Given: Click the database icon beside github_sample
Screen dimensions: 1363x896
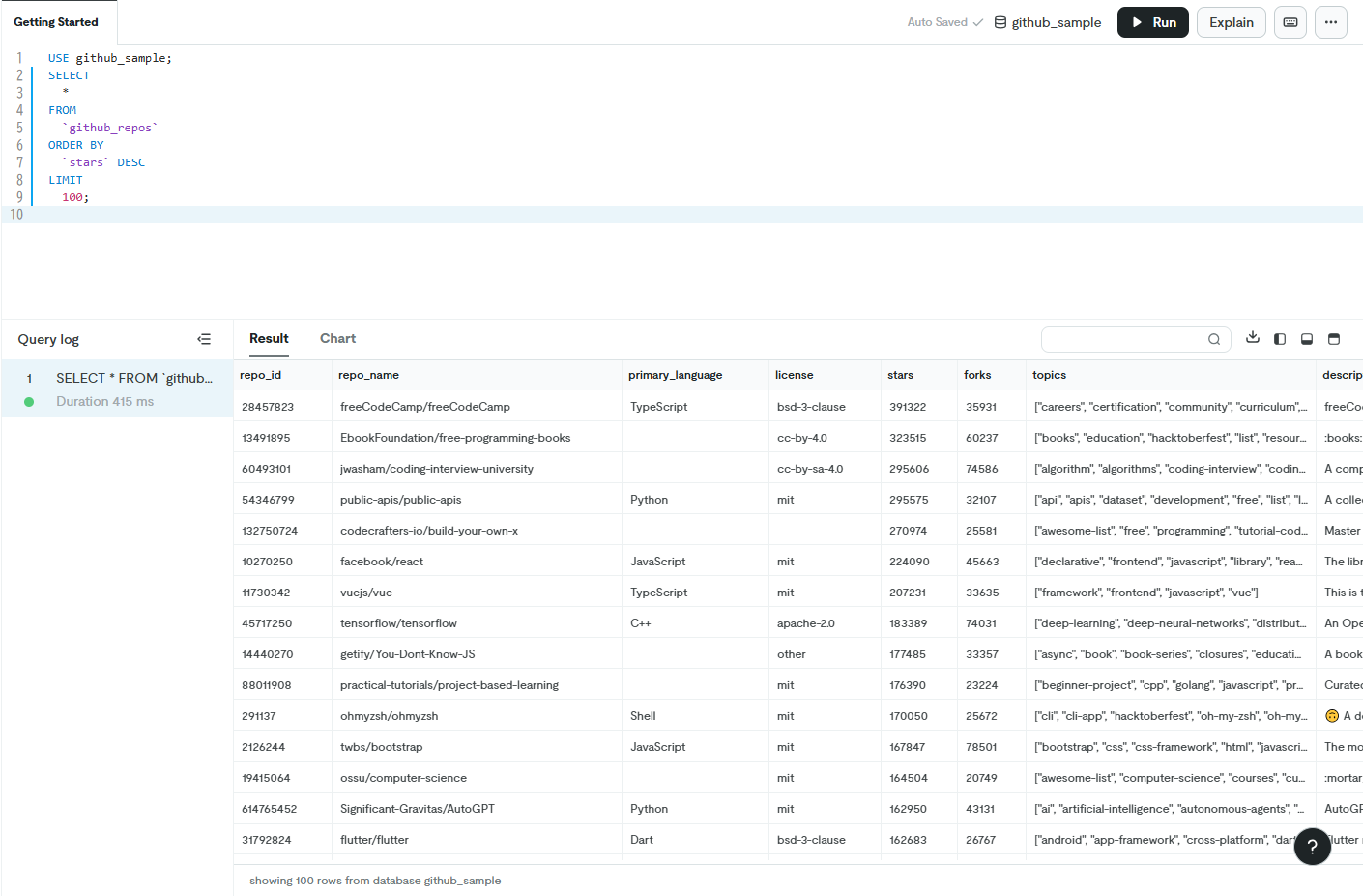Looking at the screenshot, I should tap(1000, 22).
